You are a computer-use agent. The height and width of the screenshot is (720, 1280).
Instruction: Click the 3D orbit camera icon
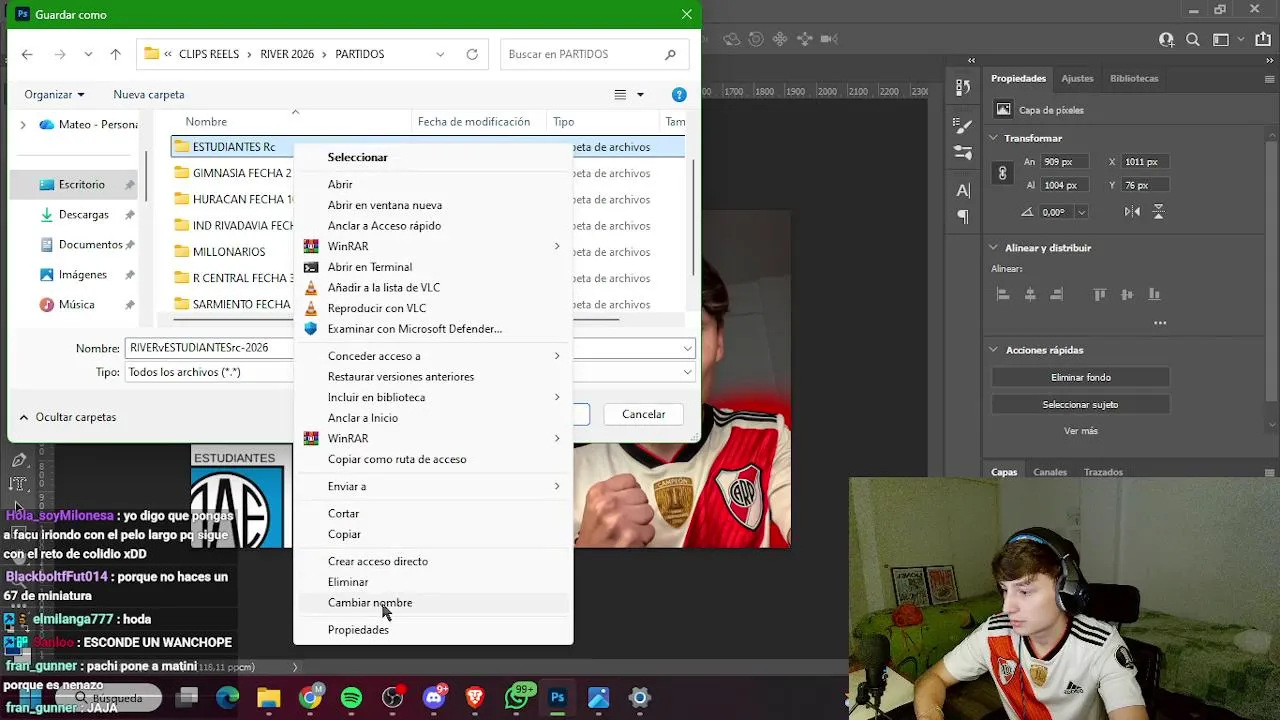click(x=732, y=40)
